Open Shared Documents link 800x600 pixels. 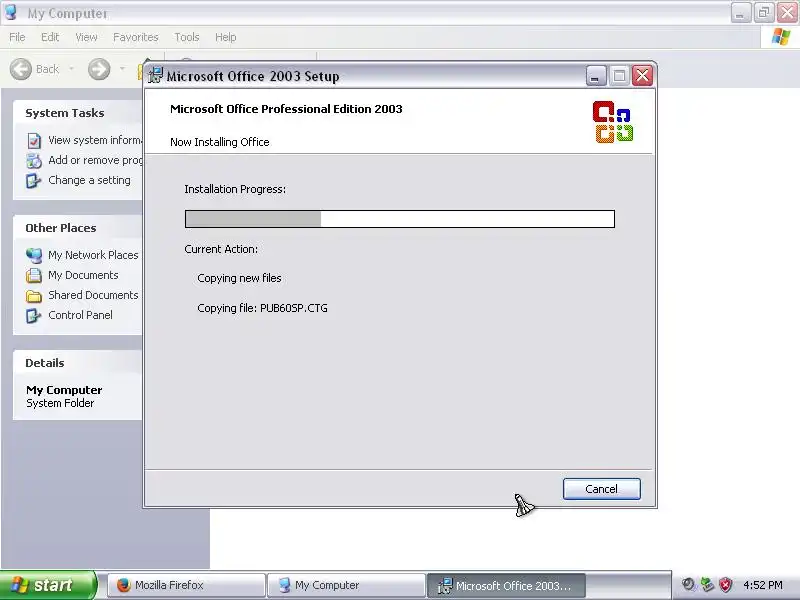pyautogui.click(x=93, y=295)
